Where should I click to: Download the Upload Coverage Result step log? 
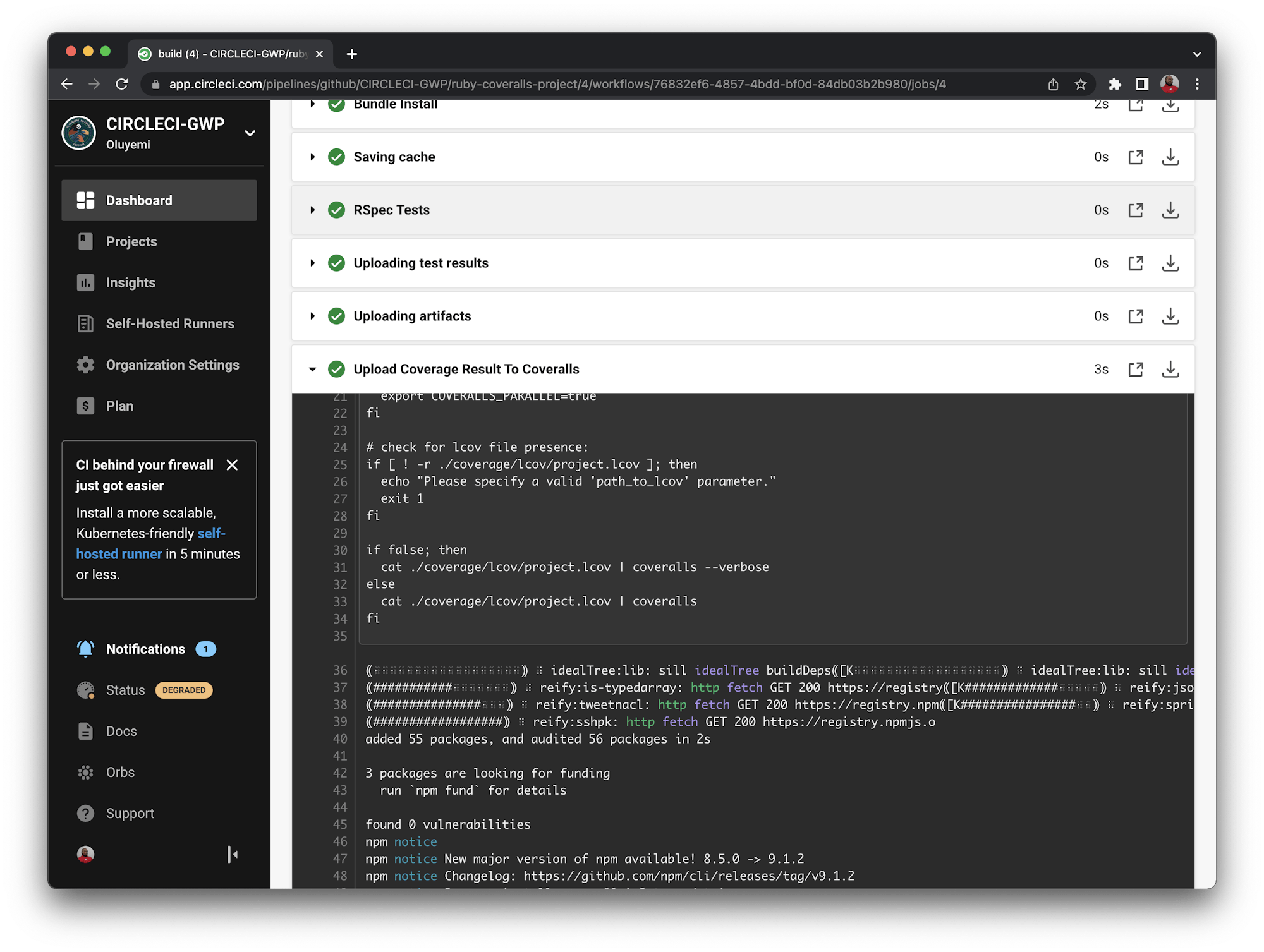(1170, 369)
